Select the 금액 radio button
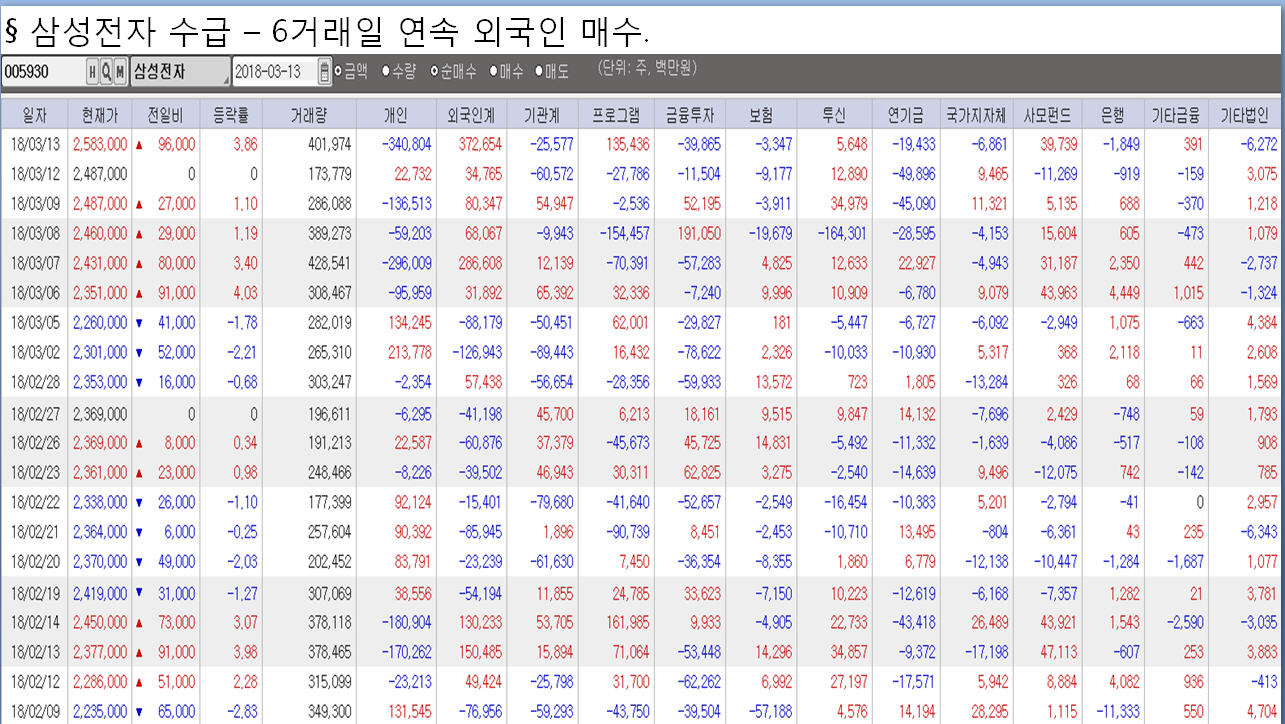Image resolution: width=1285 pixels, height=724 pixels. pyautogui.click(x=337, y=71)
